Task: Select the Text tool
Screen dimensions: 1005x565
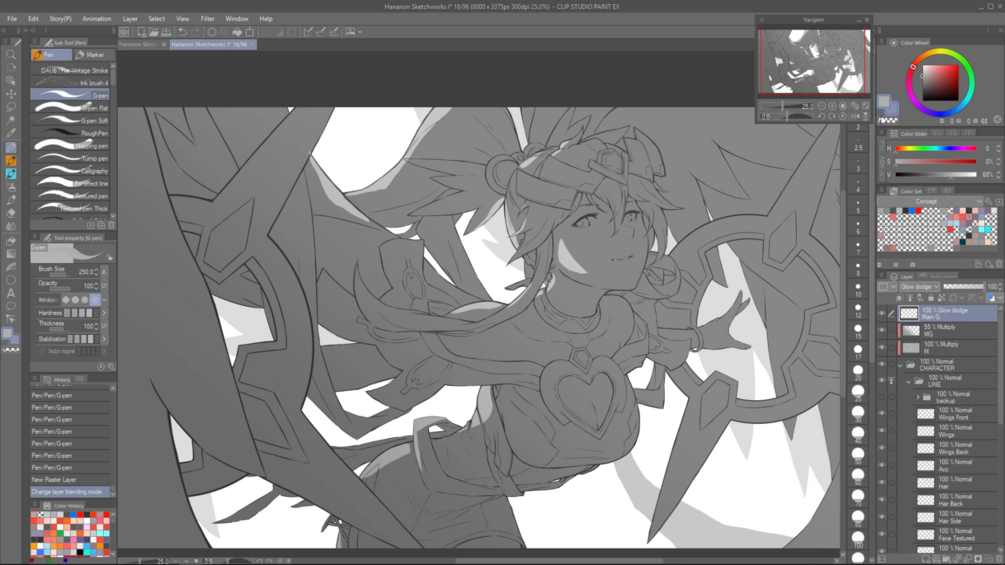Action: pyautogui.click(x=11, y=293)
